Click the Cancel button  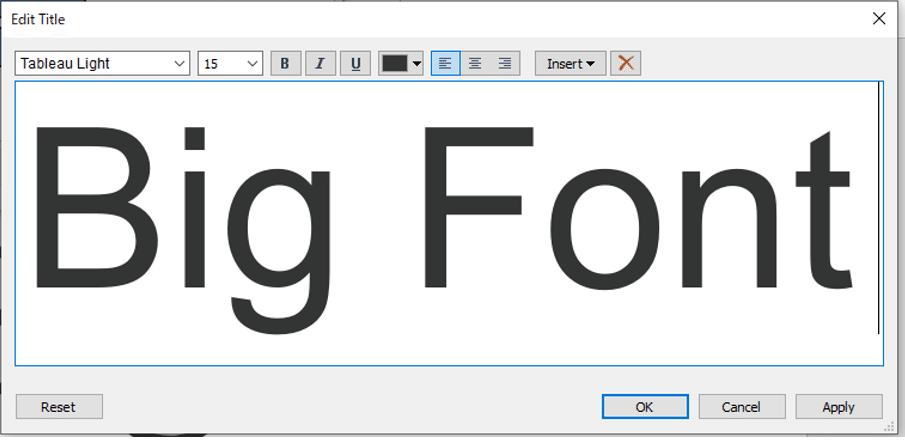742,407
